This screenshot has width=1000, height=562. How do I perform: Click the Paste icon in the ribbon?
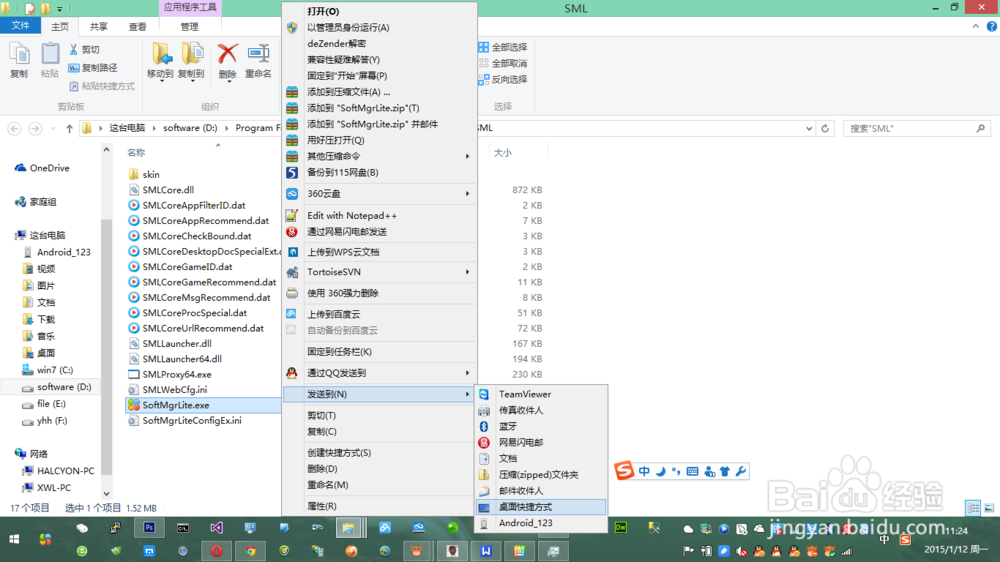[x=49, y=61]
